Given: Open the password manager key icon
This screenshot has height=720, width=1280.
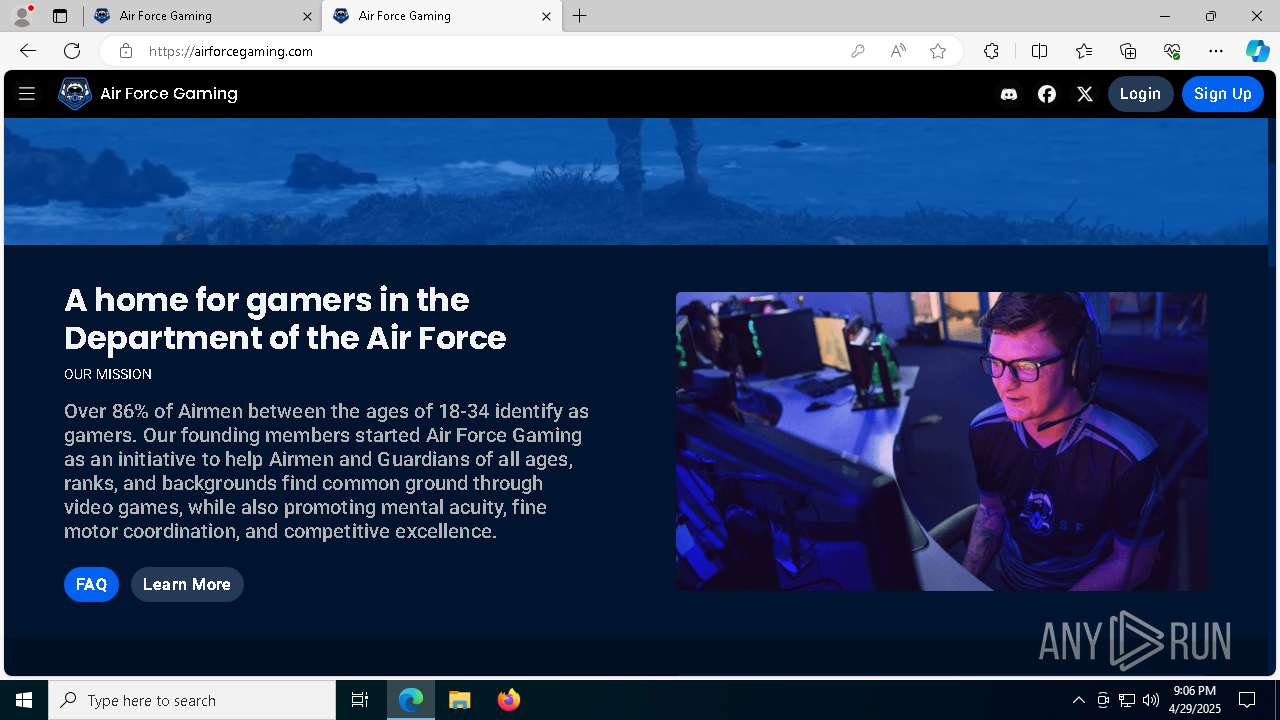Looking at the screenshot, I should pyautogui.click(x=857, y=51).
